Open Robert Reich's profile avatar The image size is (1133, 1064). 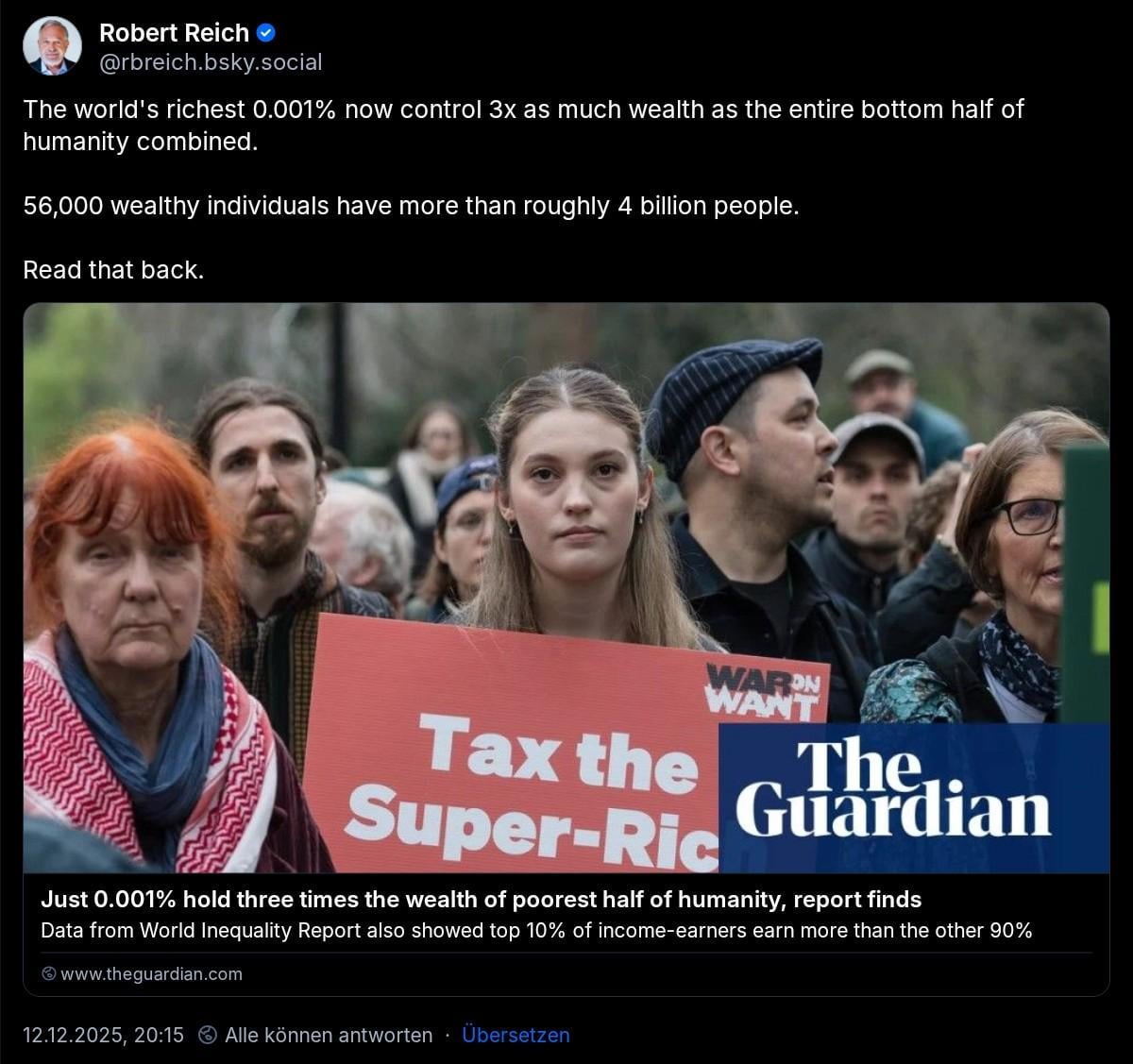point(52,46)
